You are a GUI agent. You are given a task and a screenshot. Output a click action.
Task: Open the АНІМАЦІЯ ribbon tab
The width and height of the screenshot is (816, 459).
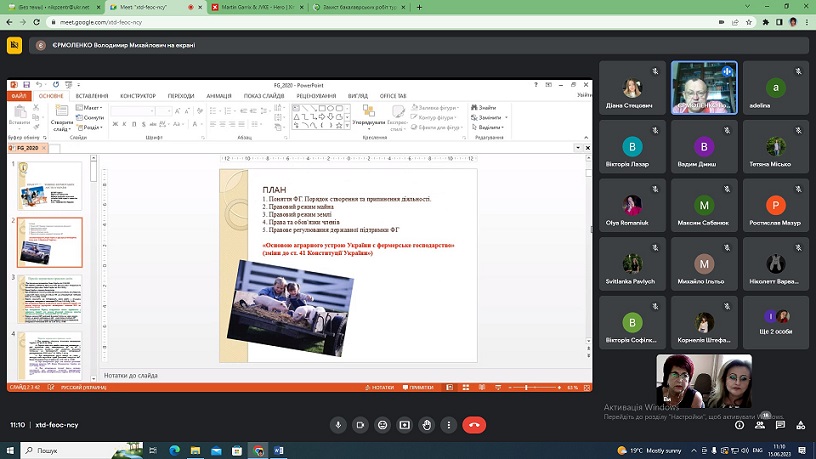tap(219, 96)
